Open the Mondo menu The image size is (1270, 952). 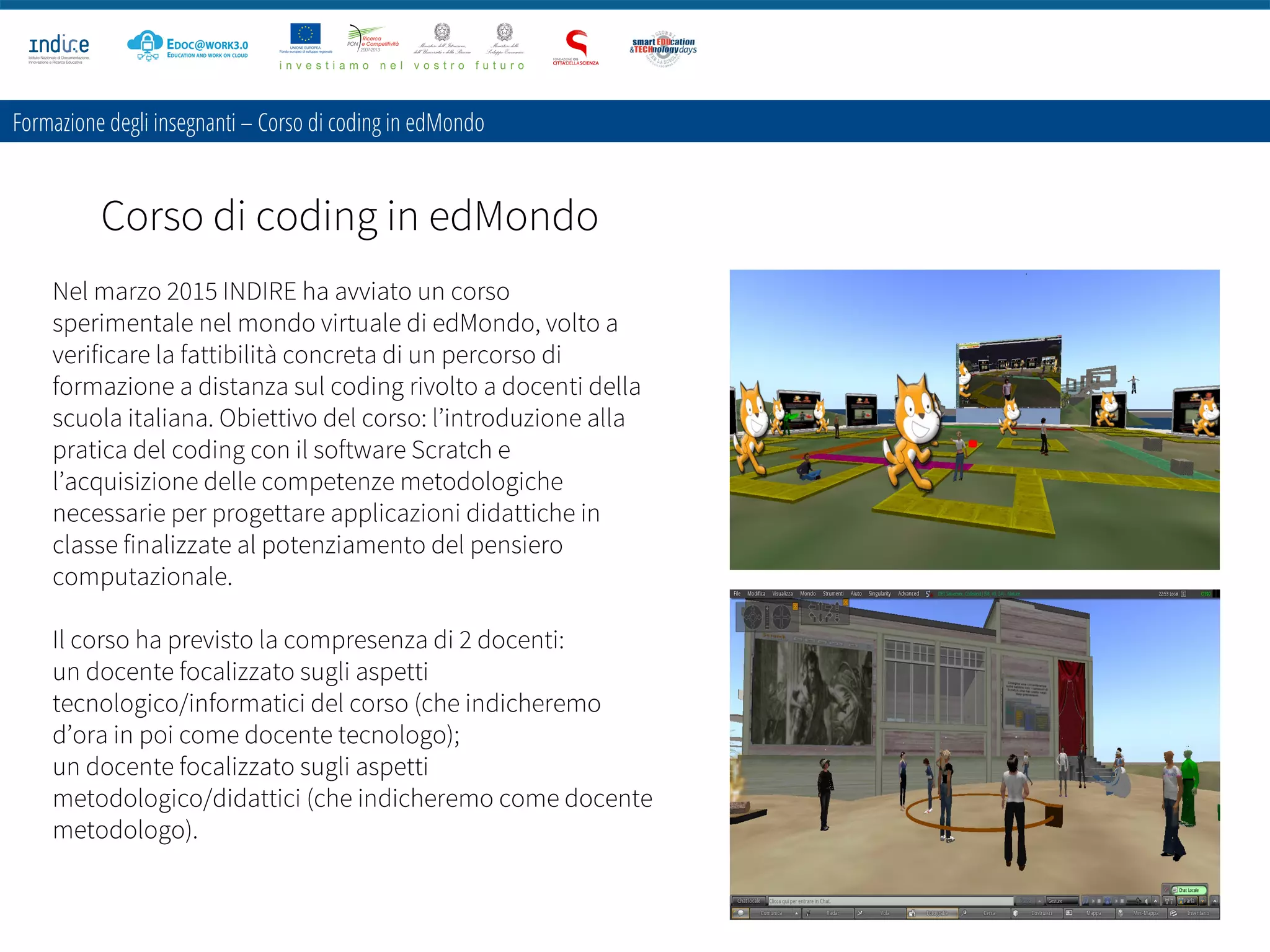[x=808, y=594]
